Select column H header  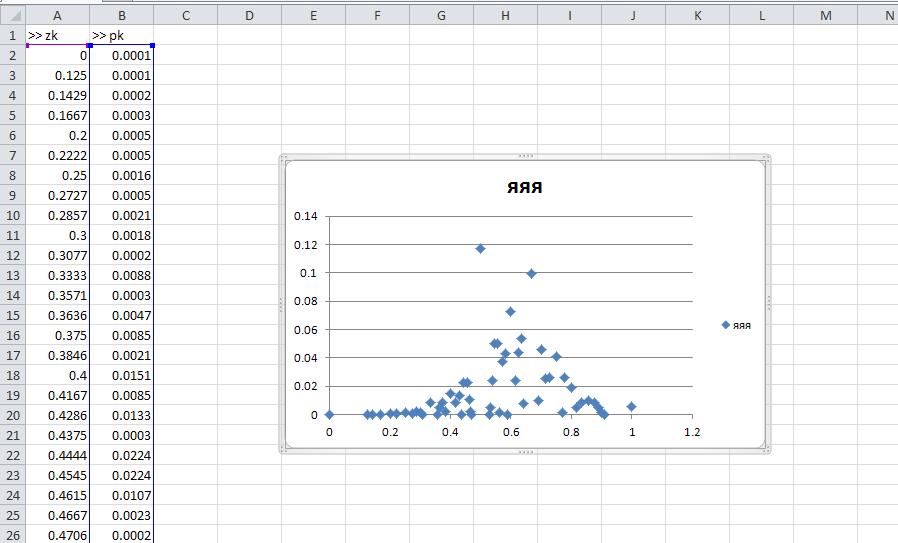506,15
